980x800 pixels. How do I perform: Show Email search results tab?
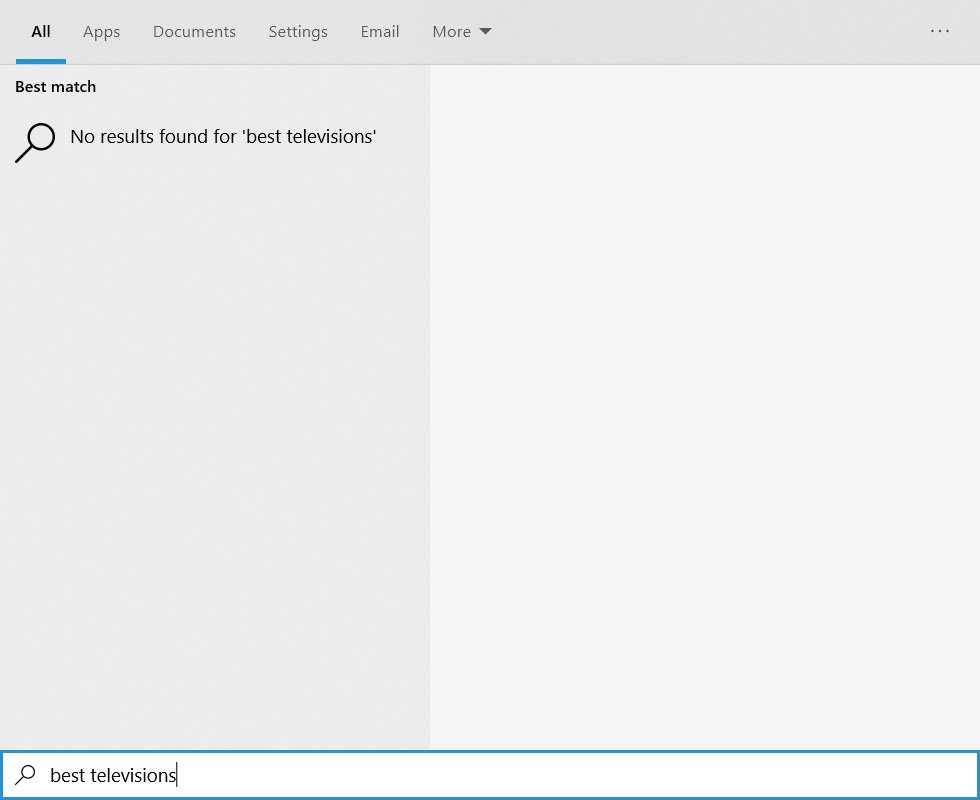[x=380, y=32]
